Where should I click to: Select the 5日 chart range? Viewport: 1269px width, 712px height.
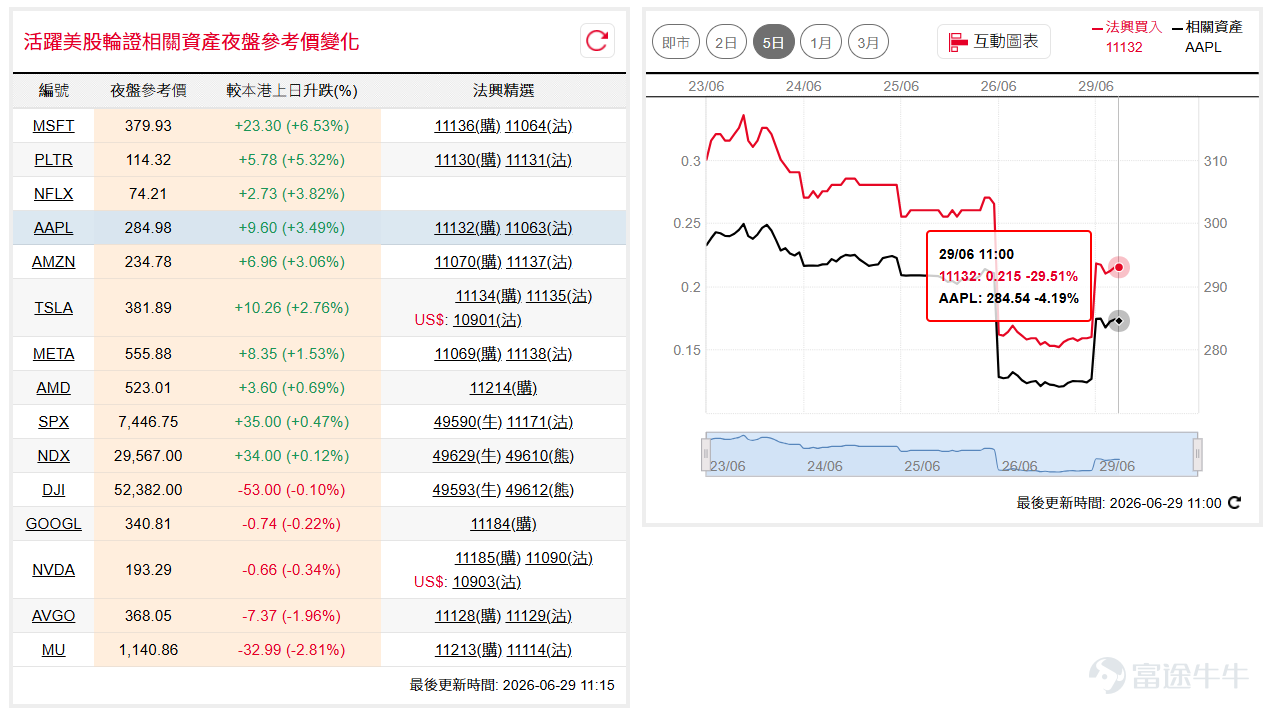[x=773, y=42]
